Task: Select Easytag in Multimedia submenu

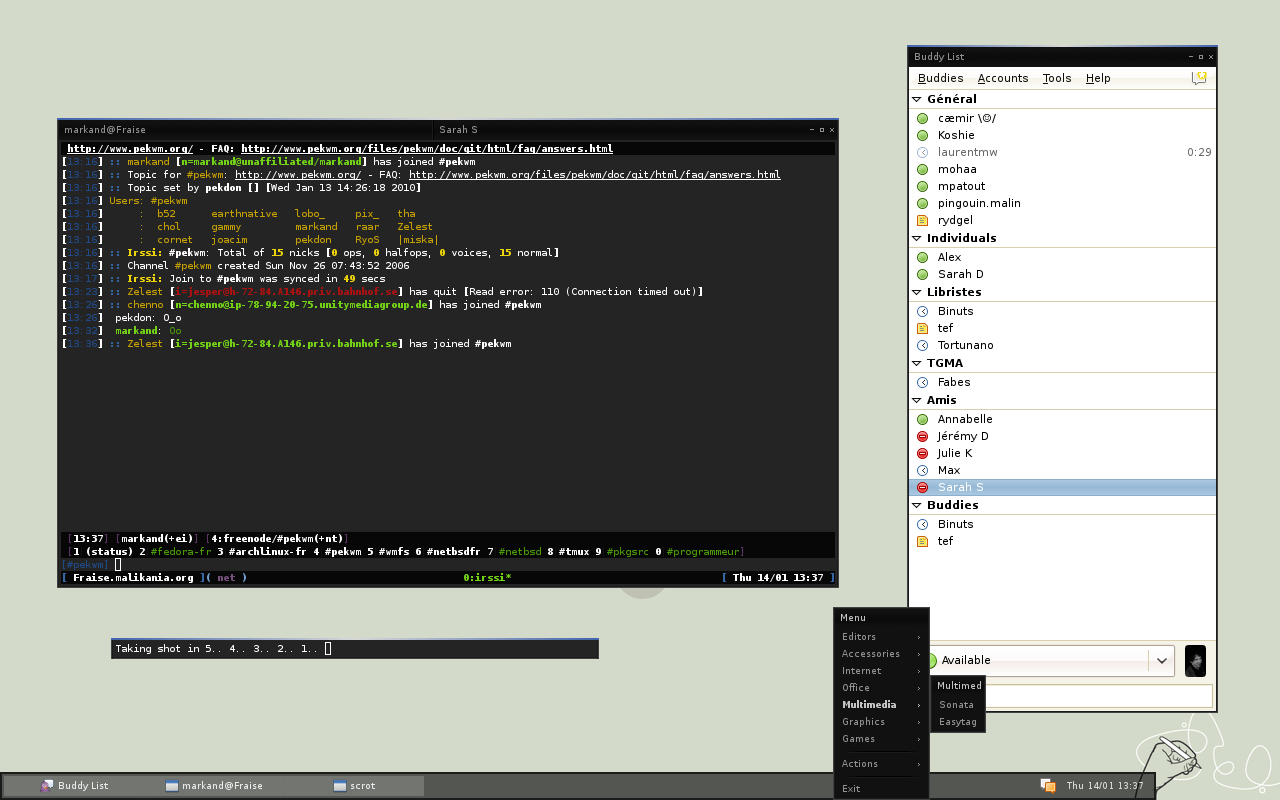Action: [x=958, y=722]
